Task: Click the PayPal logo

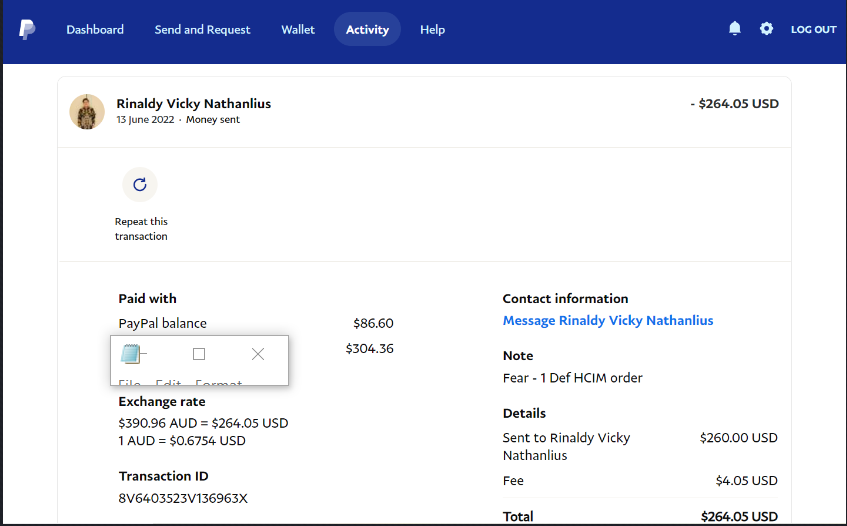Action: (x=27, y=29)
